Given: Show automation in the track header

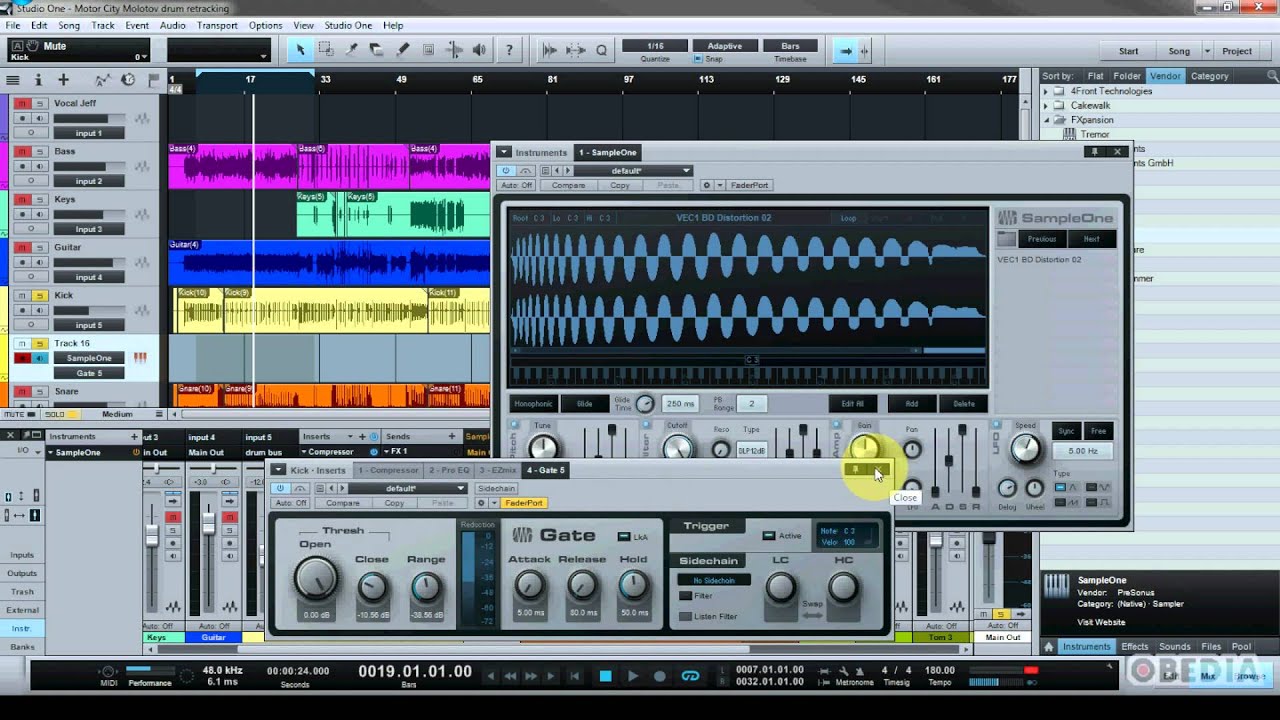Looking at the screenshot, I should (102, 79).
